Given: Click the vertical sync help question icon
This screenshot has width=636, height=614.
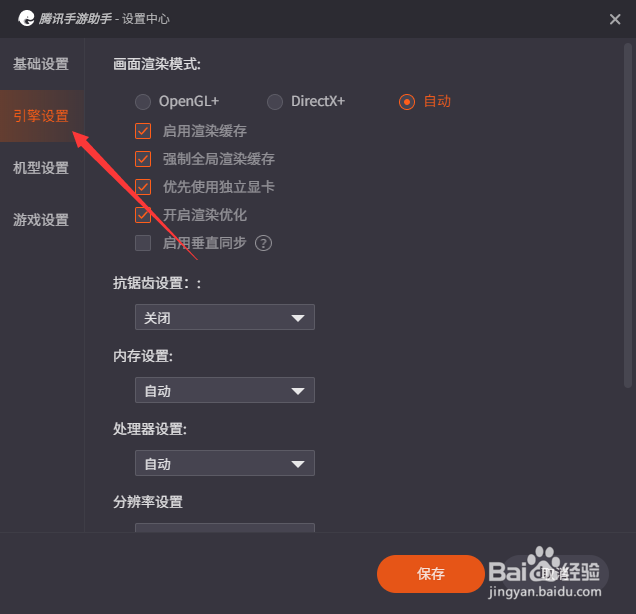Looking at the screenshot, I should click(263, 243).
